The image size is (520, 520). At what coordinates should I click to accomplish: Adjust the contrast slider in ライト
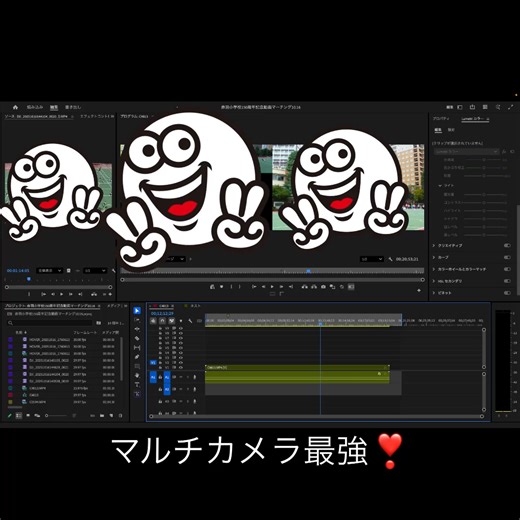coord(484,203)
